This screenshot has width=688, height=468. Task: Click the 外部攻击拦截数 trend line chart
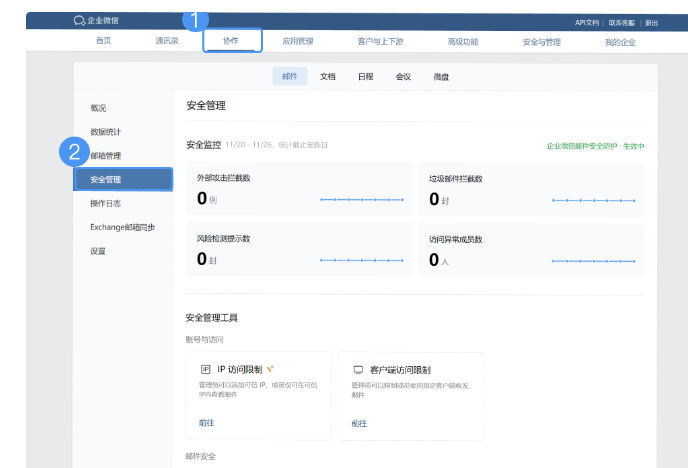click(361, 200)
